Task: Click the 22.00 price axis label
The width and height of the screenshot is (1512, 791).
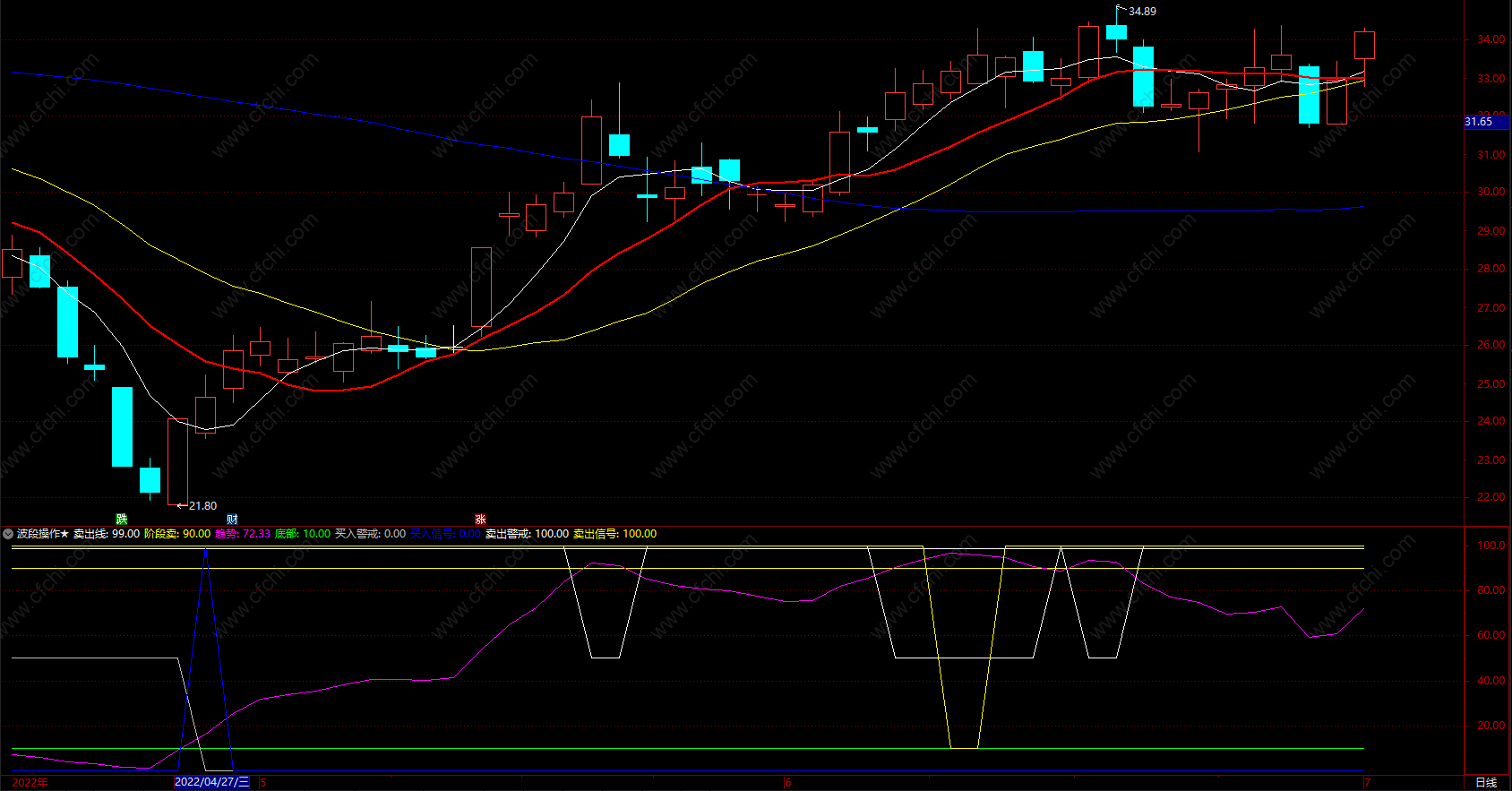Action: [x=1491, y=497]
